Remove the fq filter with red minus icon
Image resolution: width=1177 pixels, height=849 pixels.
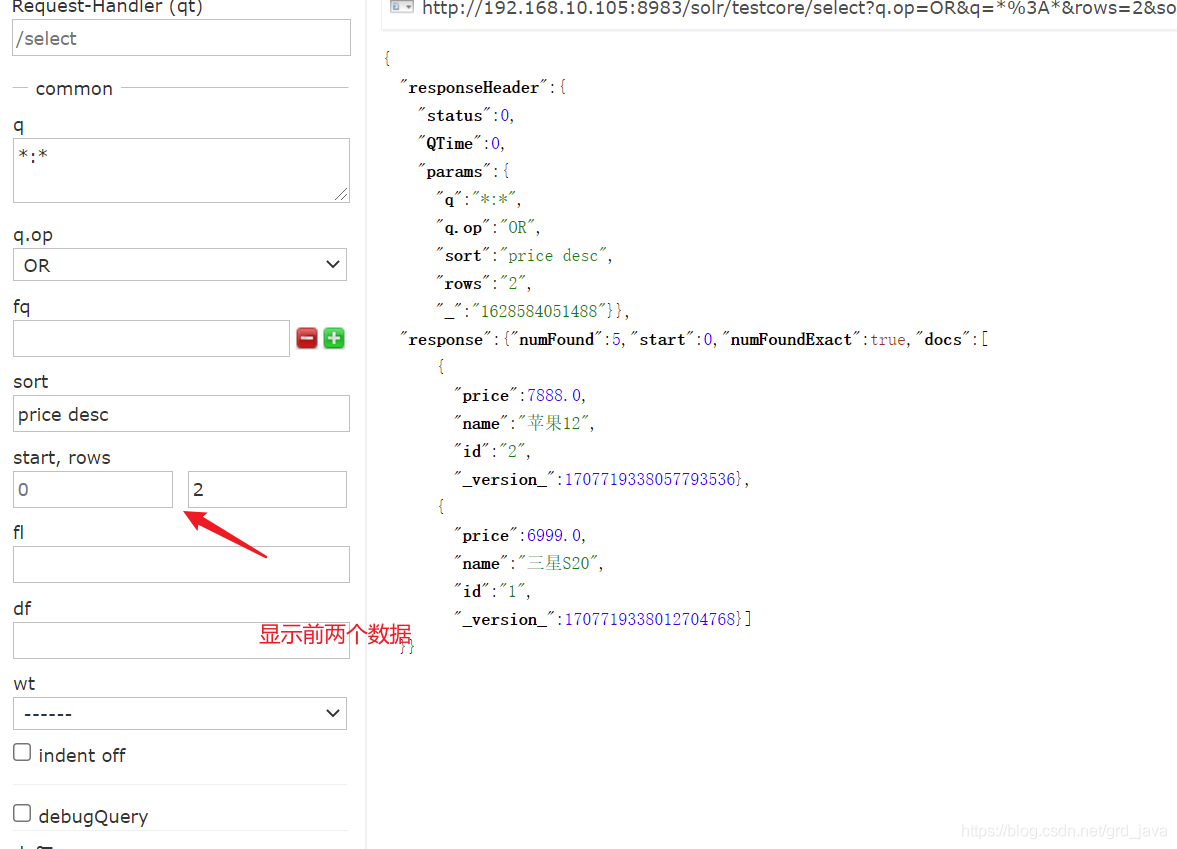coord(306,338)
